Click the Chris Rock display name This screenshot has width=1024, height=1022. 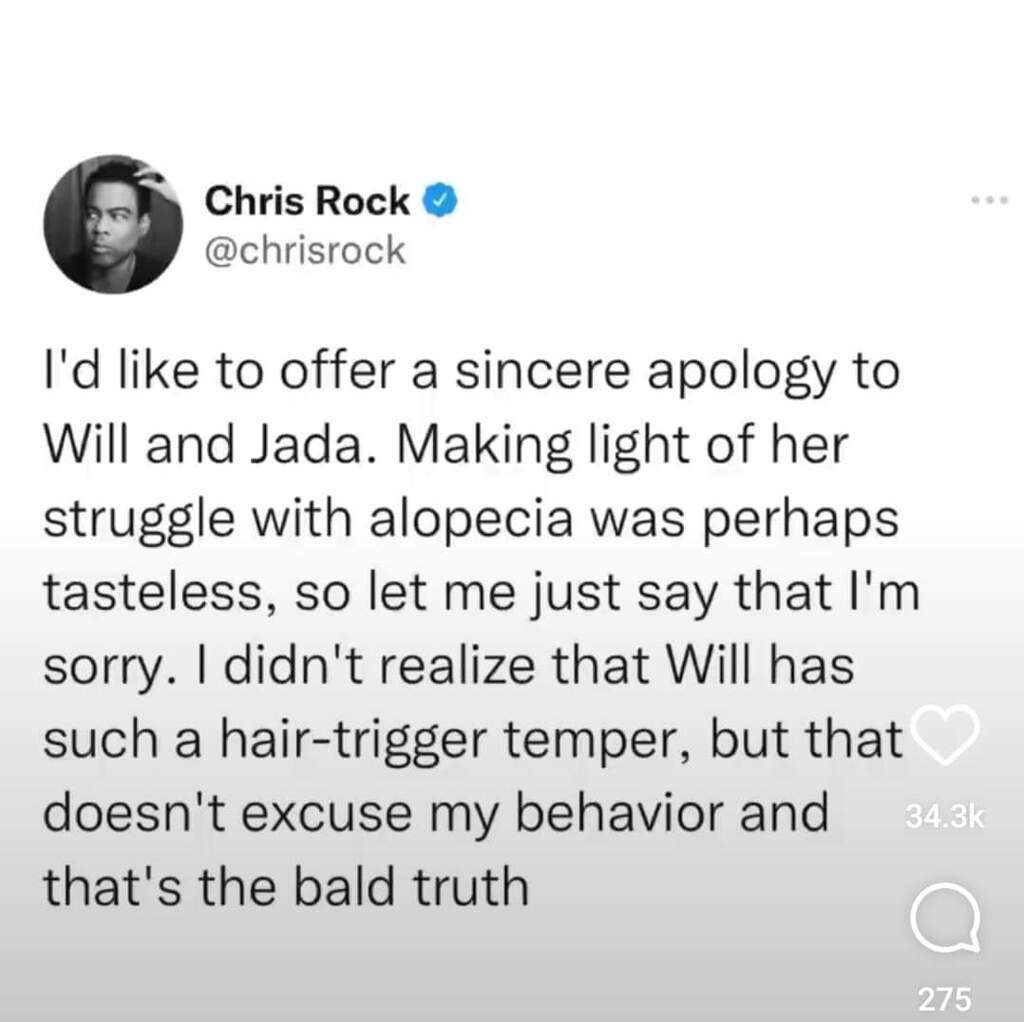point(307,200)
